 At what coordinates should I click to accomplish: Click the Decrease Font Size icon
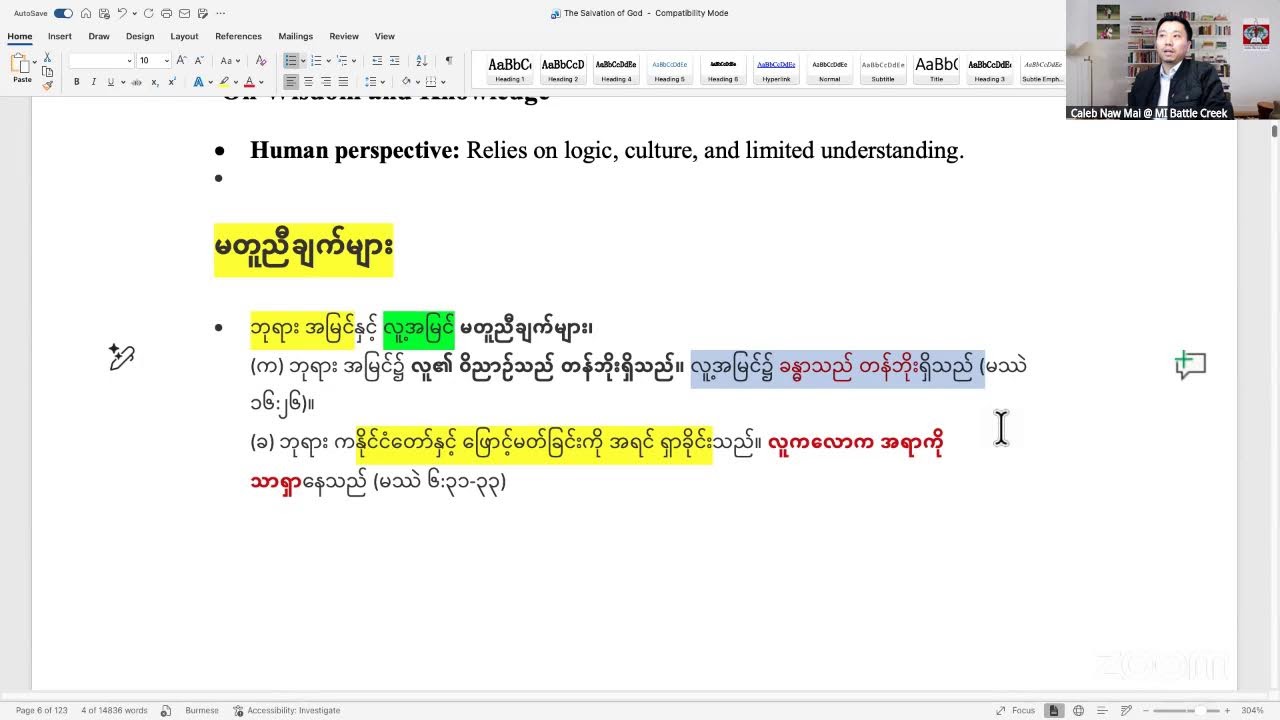[x=199, y=61]
